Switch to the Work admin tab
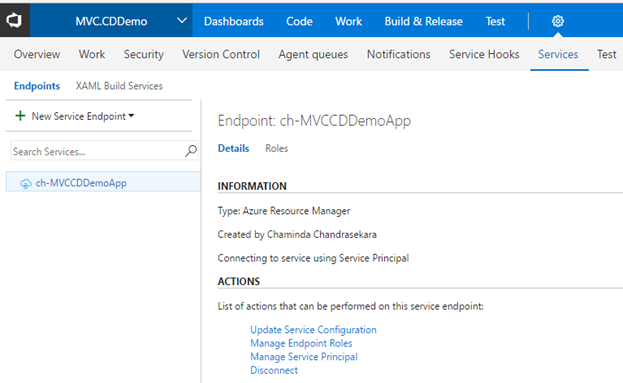623x383 pixels. click(x=92, y=54)
